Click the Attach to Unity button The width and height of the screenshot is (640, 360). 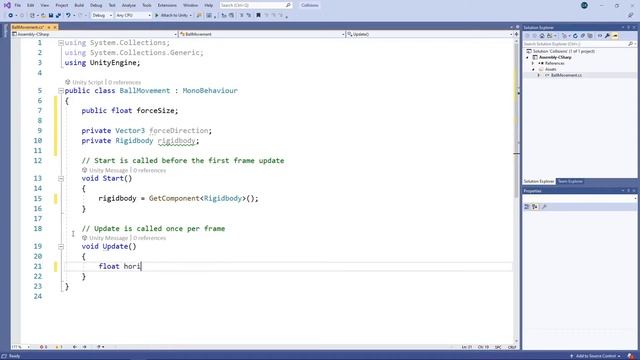[x=173, y=16]
